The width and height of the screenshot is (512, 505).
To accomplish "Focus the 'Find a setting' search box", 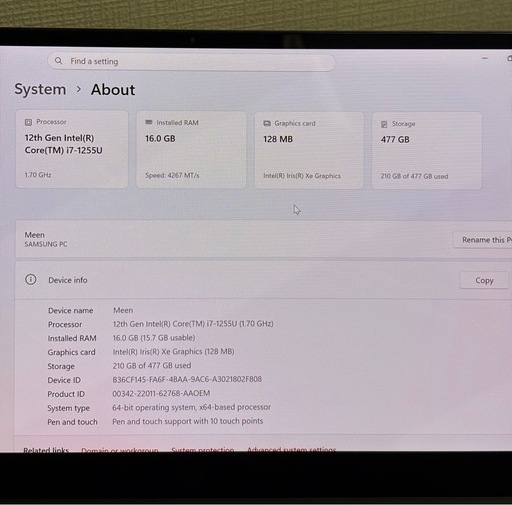I will click(191, 61).
